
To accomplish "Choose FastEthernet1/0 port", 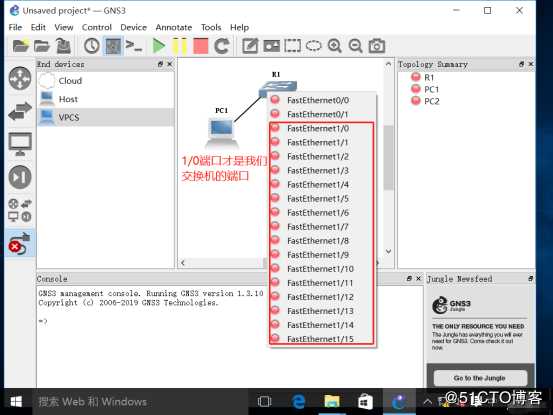I will 322,128.
